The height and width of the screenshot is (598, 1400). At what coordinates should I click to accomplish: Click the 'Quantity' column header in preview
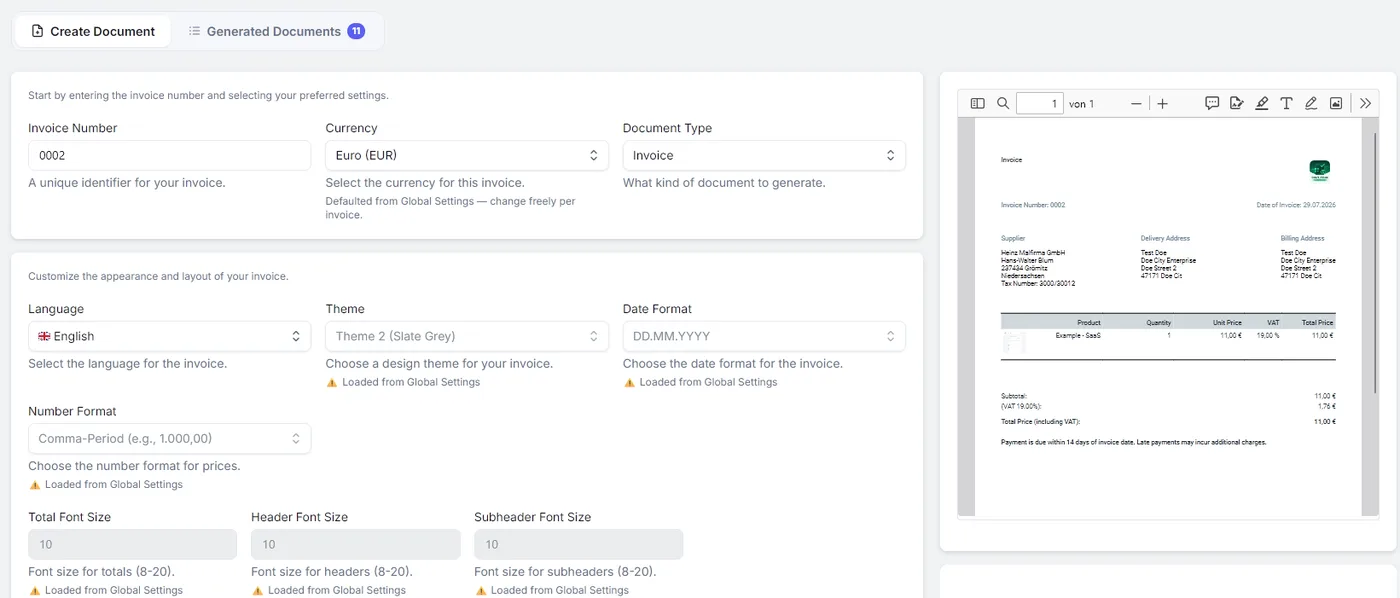coord(1158,323)
